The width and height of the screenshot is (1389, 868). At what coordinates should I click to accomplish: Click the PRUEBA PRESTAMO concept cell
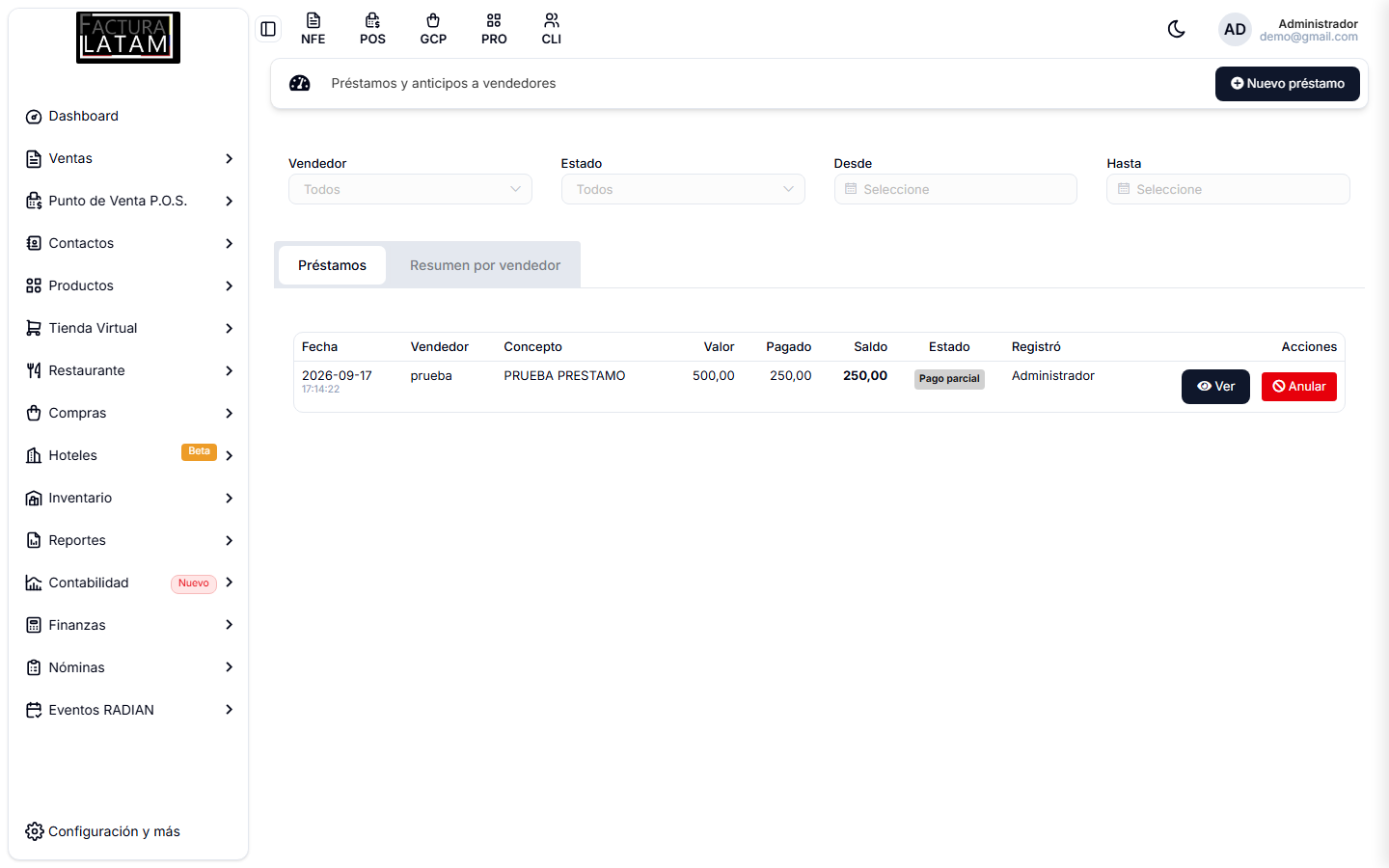(564, 376)
